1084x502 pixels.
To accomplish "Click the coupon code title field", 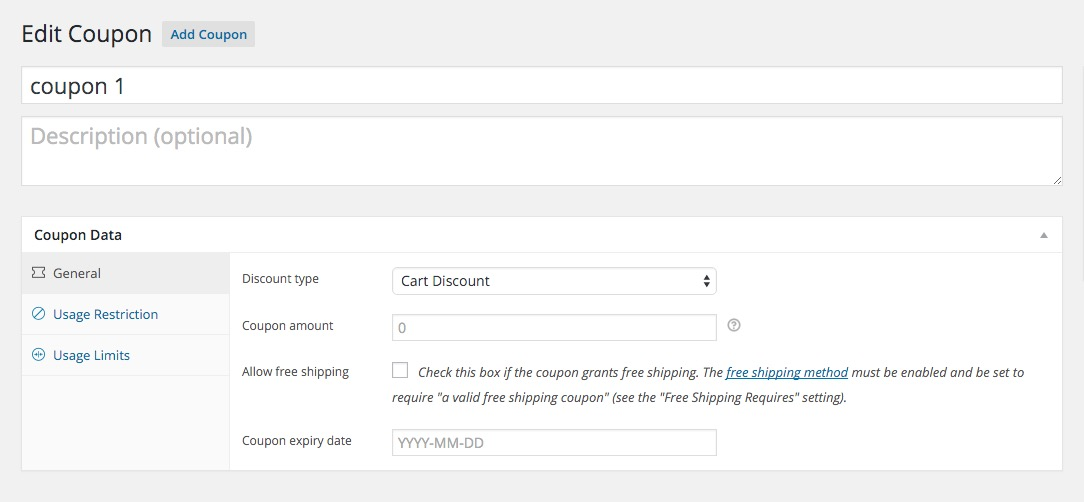I will (541, 86).
